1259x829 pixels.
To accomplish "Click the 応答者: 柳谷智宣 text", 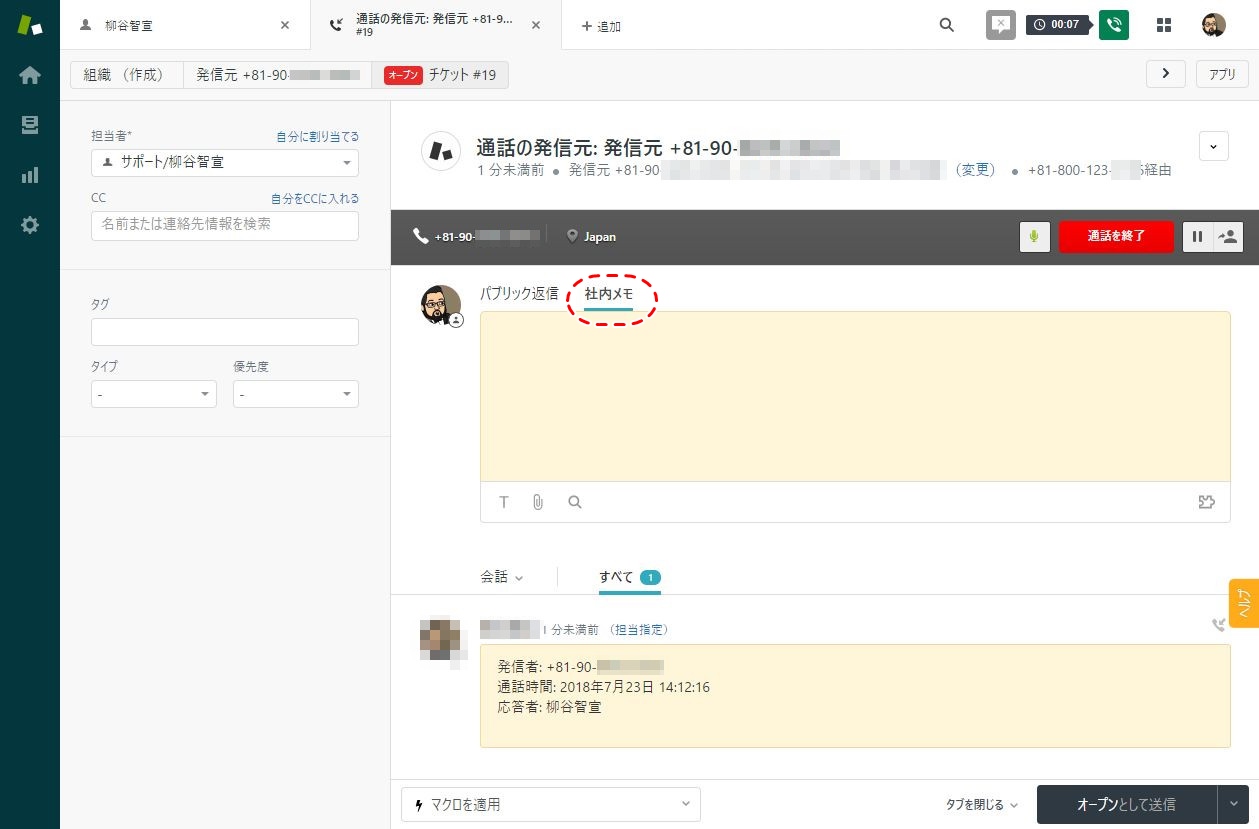I will point(549,707).
